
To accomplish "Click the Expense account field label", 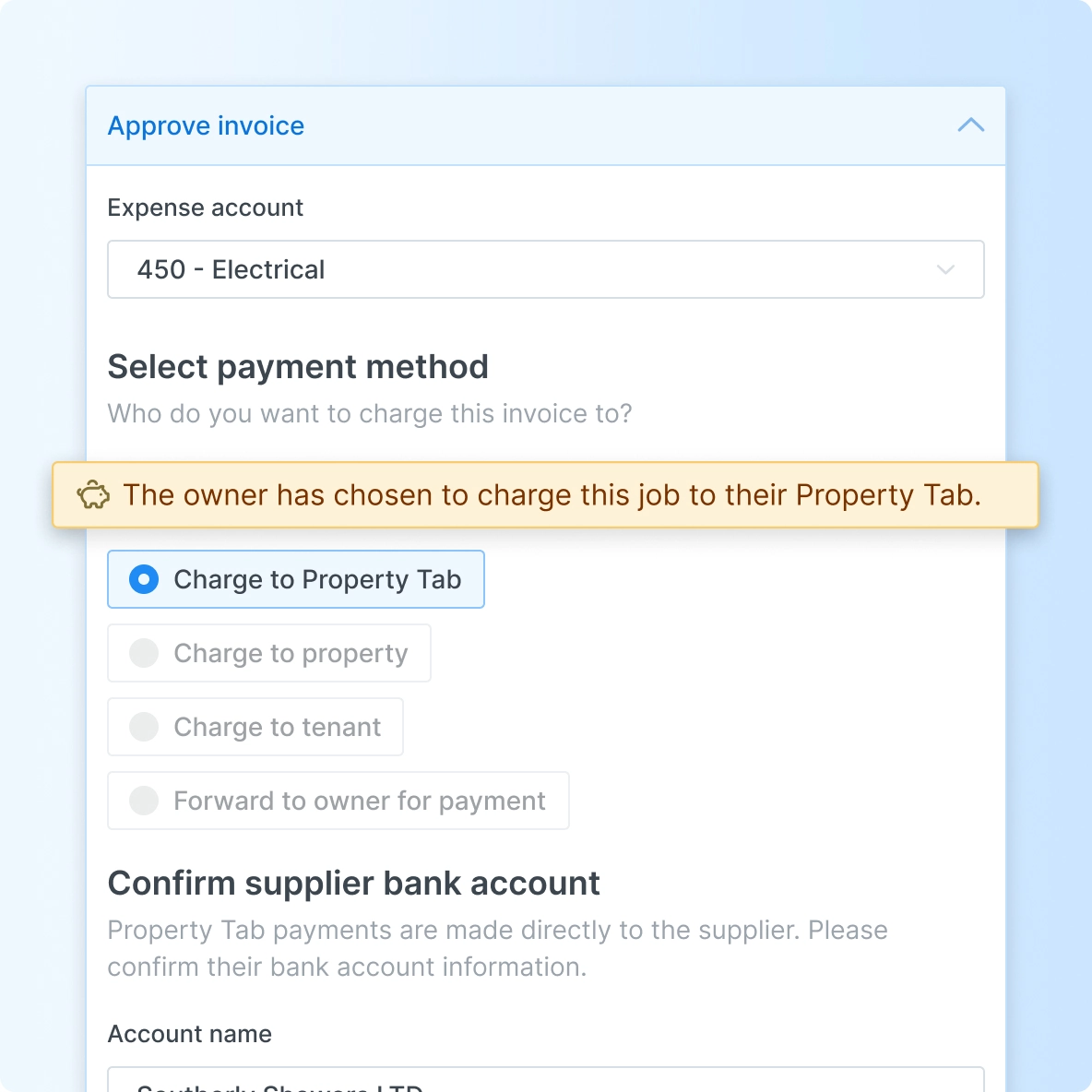I will 205,208.
